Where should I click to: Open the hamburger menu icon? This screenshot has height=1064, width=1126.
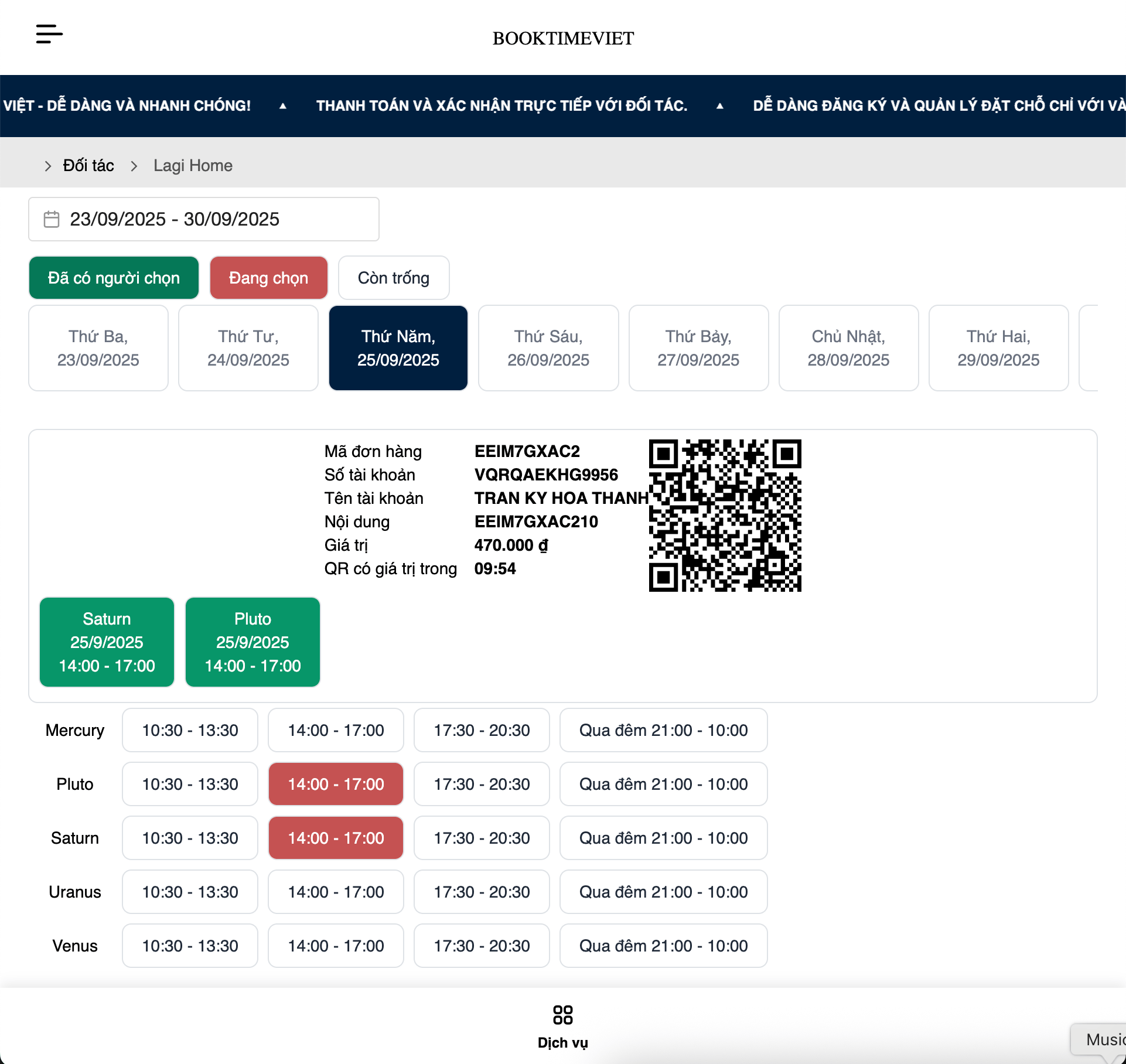point(49,34)
